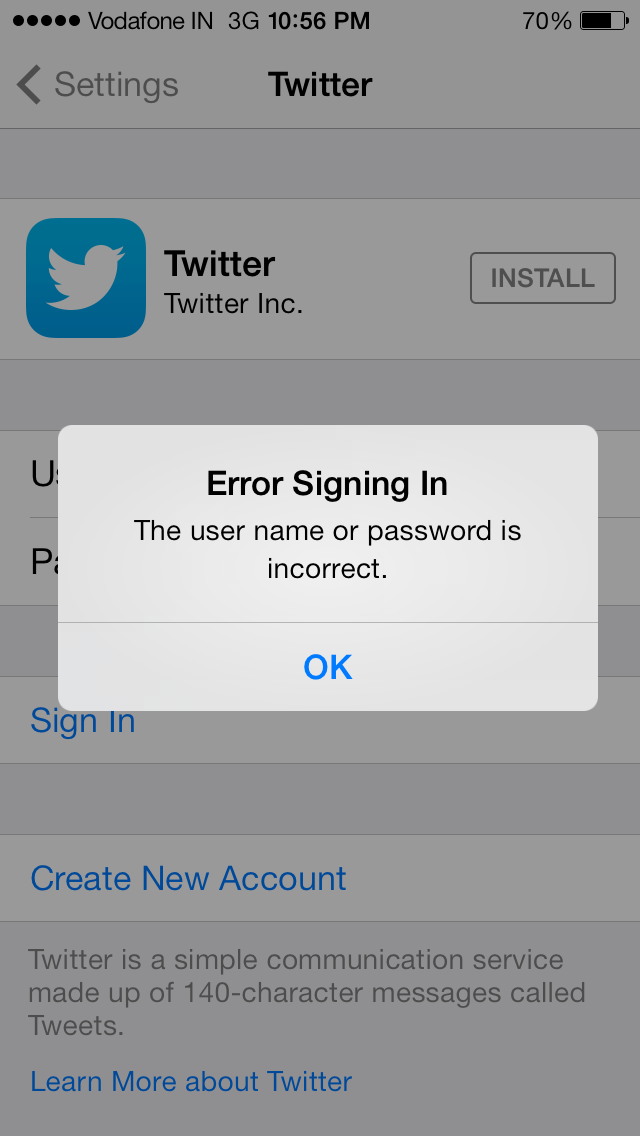640x1136 pixels.
Task: Go back to Settings
Action: pos(98,85)
